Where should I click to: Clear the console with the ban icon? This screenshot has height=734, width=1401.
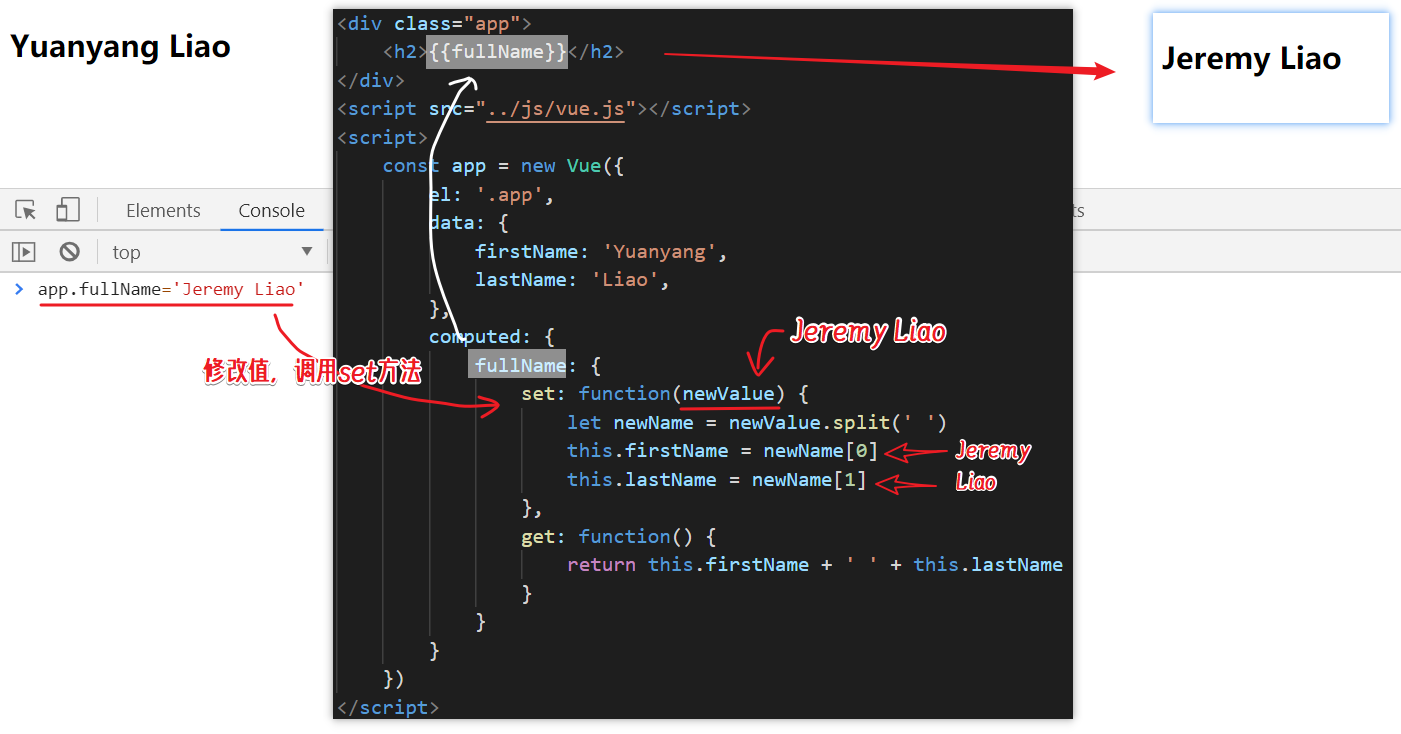point(69,252)
